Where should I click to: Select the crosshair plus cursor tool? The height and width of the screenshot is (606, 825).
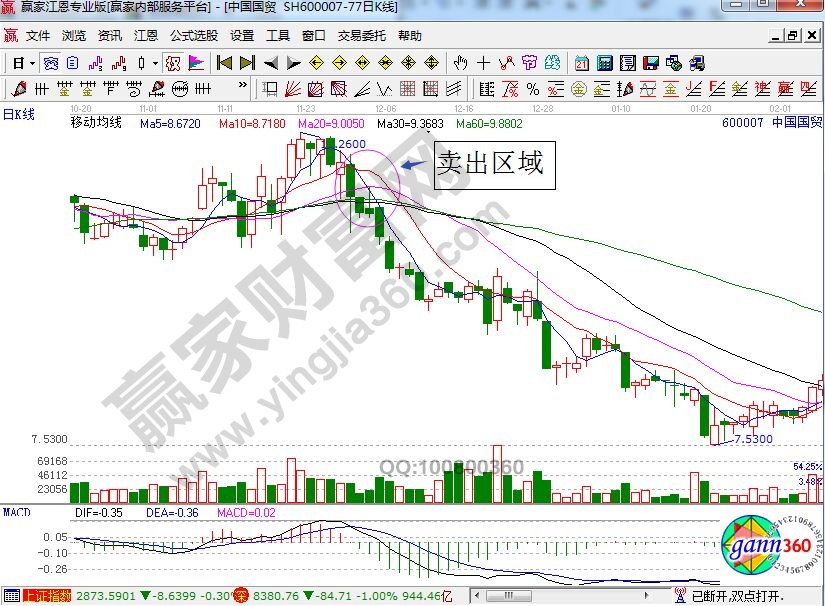[484, 63]
